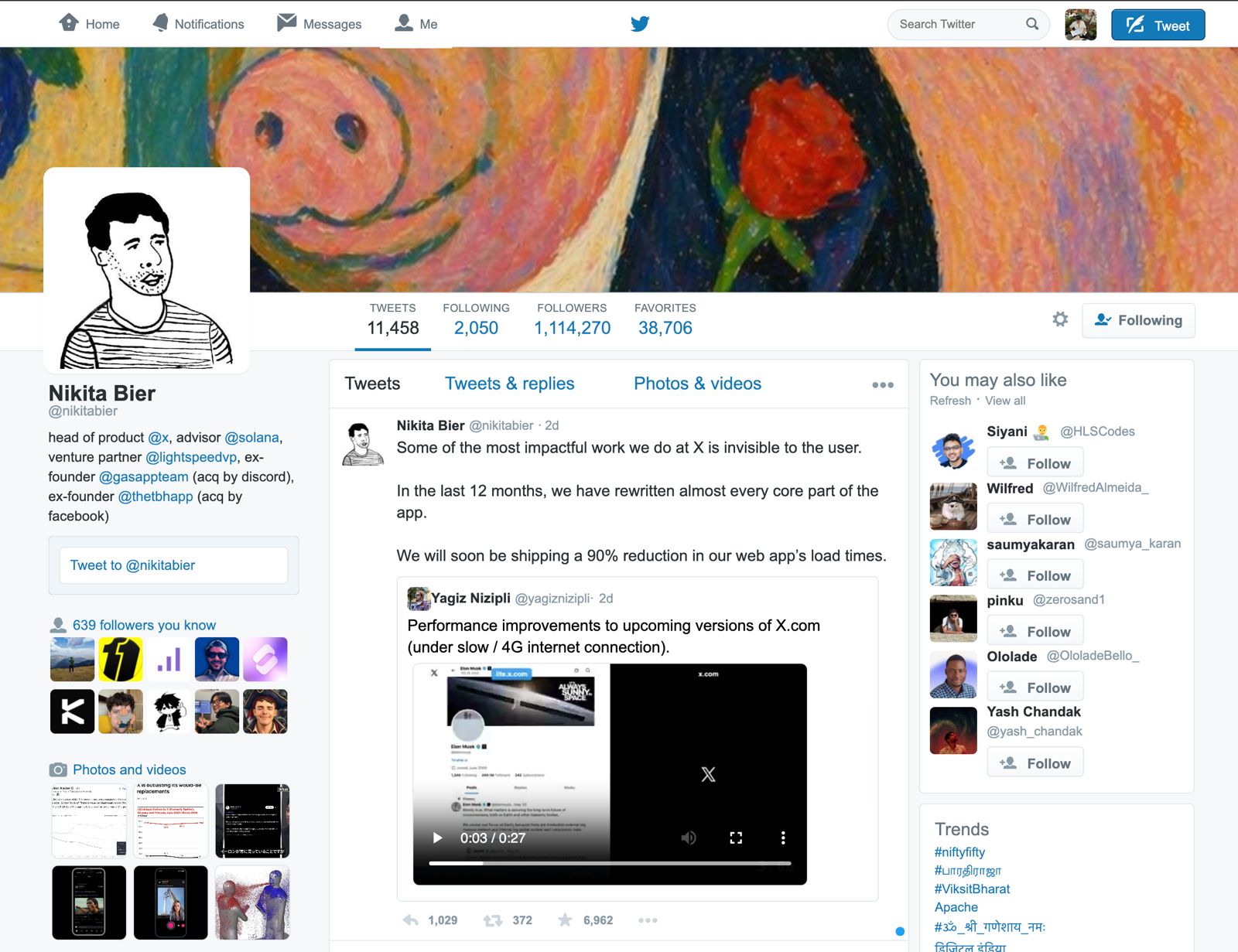Screen dimensions: 1238x952
Task: Open the Yagiz Nizipli quoted tweet author
Action: [470, 598]
